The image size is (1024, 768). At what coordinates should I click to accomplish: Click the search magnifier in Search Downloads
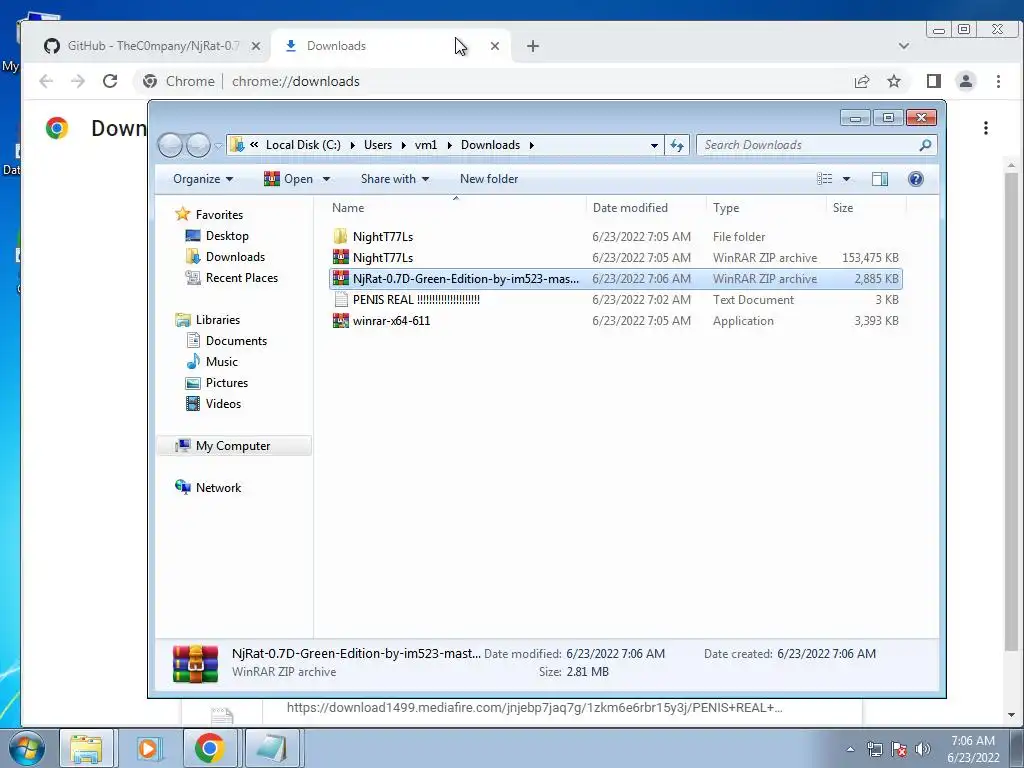point(925,145)
